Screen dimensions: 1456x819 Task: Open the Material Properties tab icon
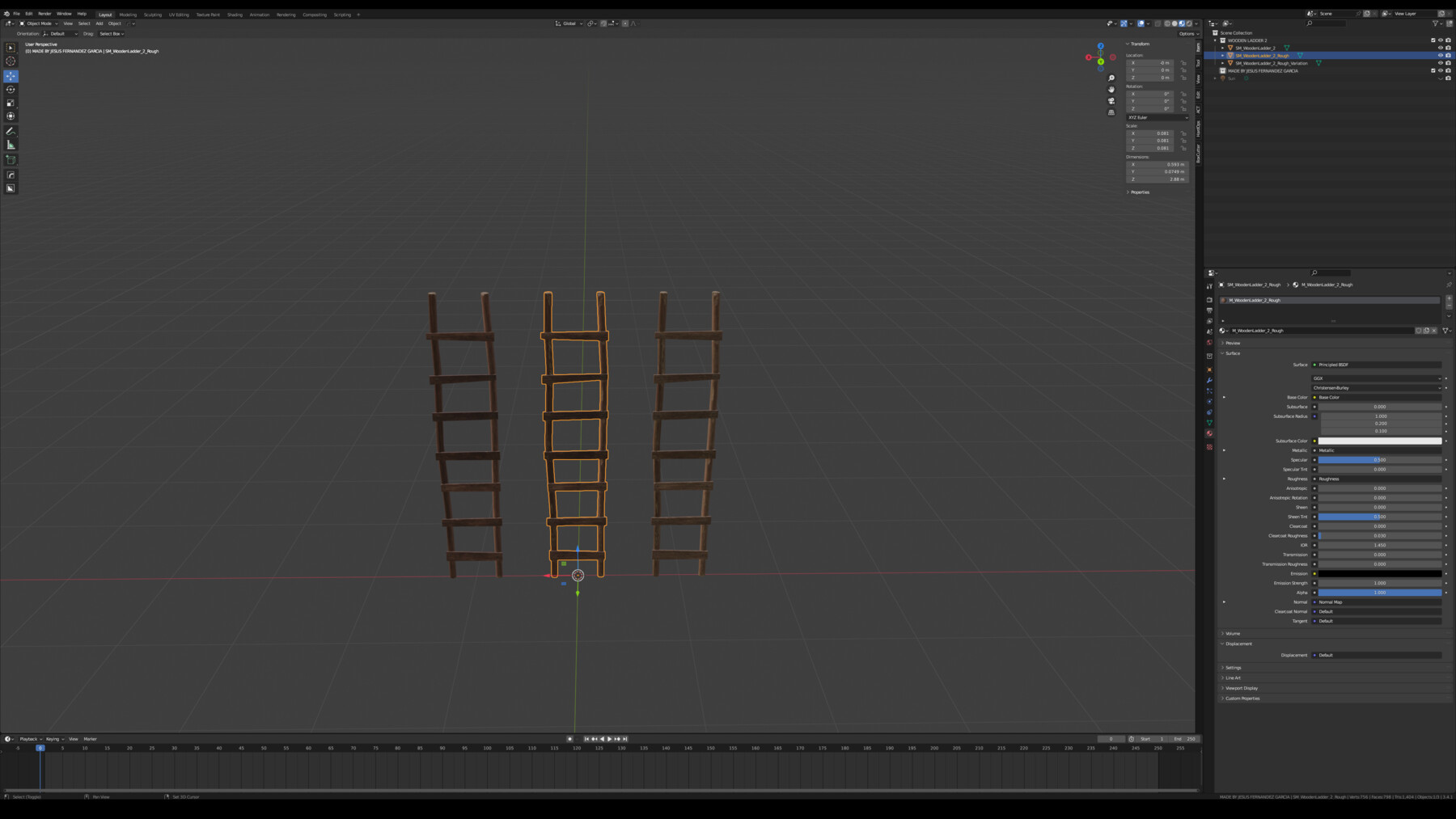point(1210,433)
